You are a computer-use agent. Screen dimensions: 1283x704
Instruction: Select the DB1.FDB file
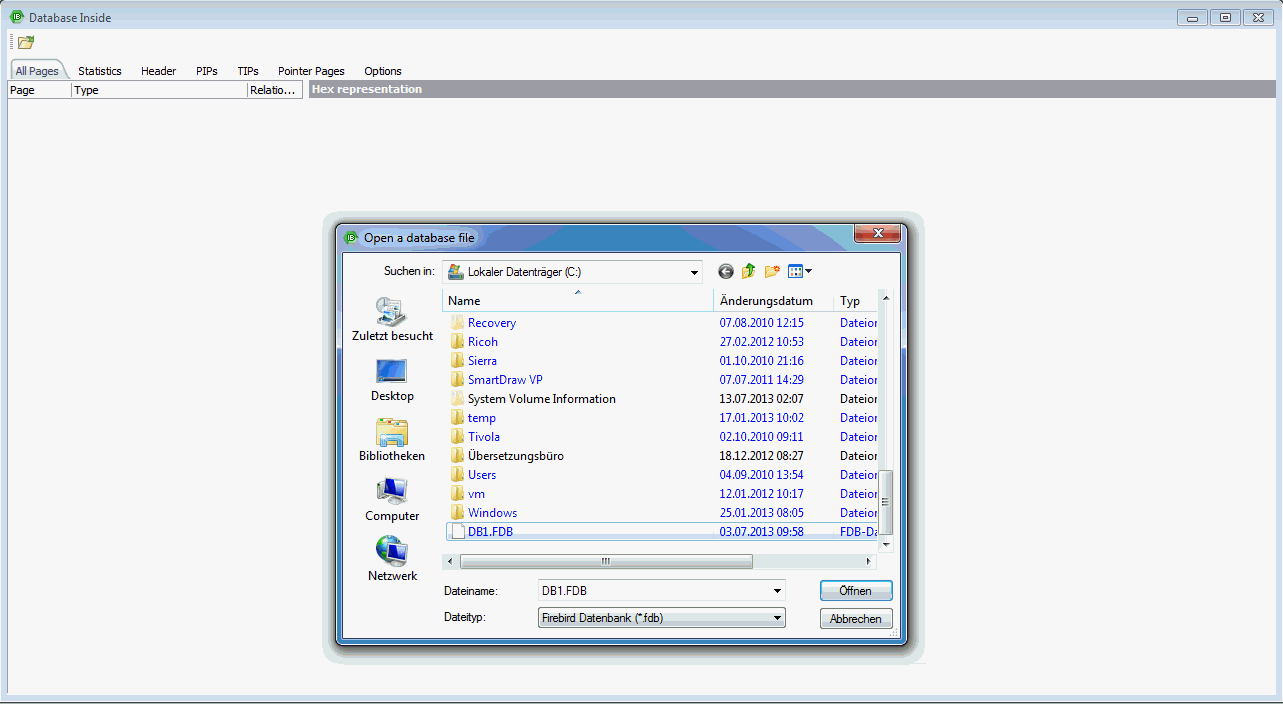click(490, 532)
